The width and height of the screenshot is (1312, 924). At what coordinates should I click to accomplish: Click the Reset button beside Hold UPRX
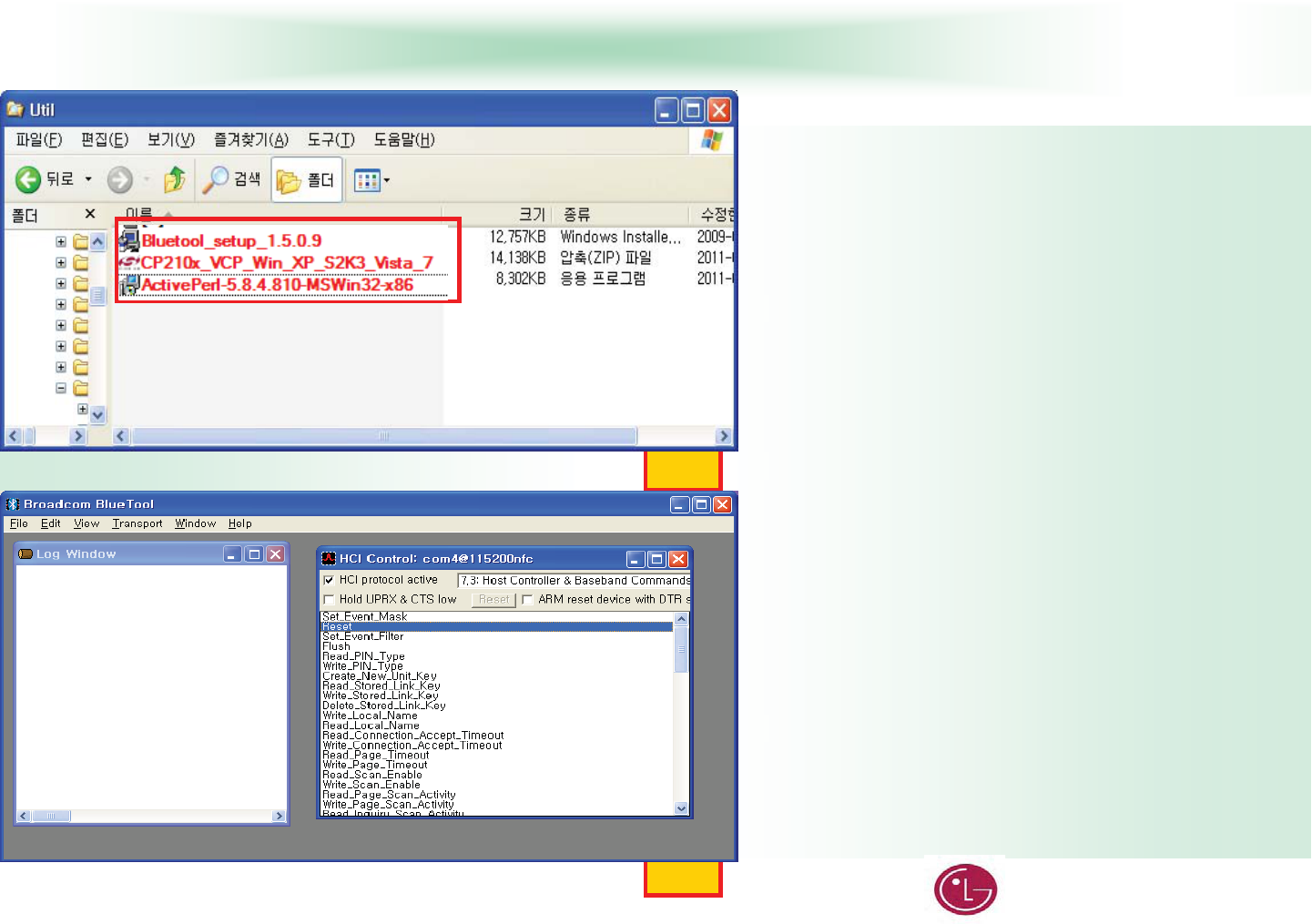(x=494, y=599)
